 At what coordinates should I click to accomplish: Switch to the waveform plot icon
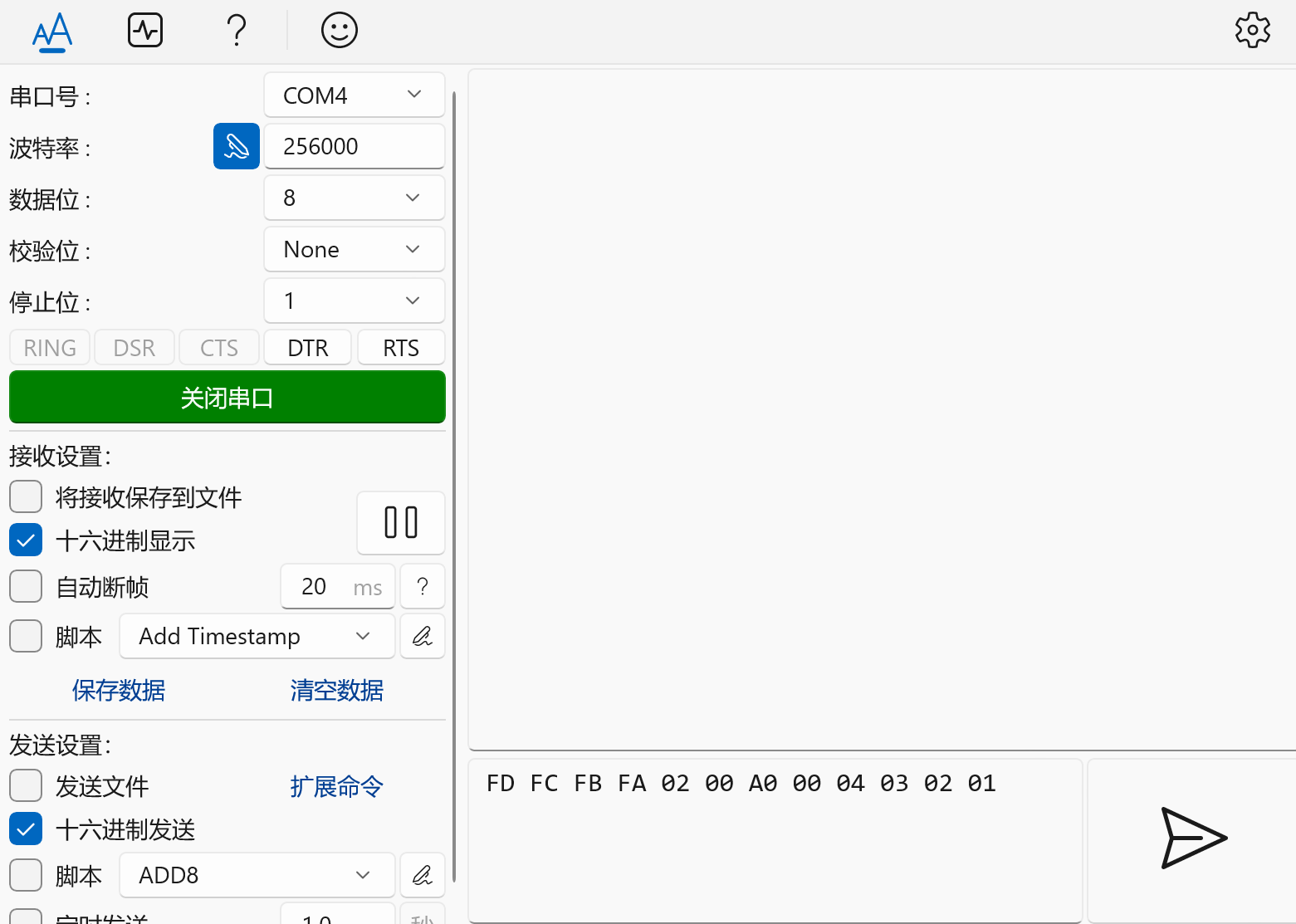coord(145,31)
